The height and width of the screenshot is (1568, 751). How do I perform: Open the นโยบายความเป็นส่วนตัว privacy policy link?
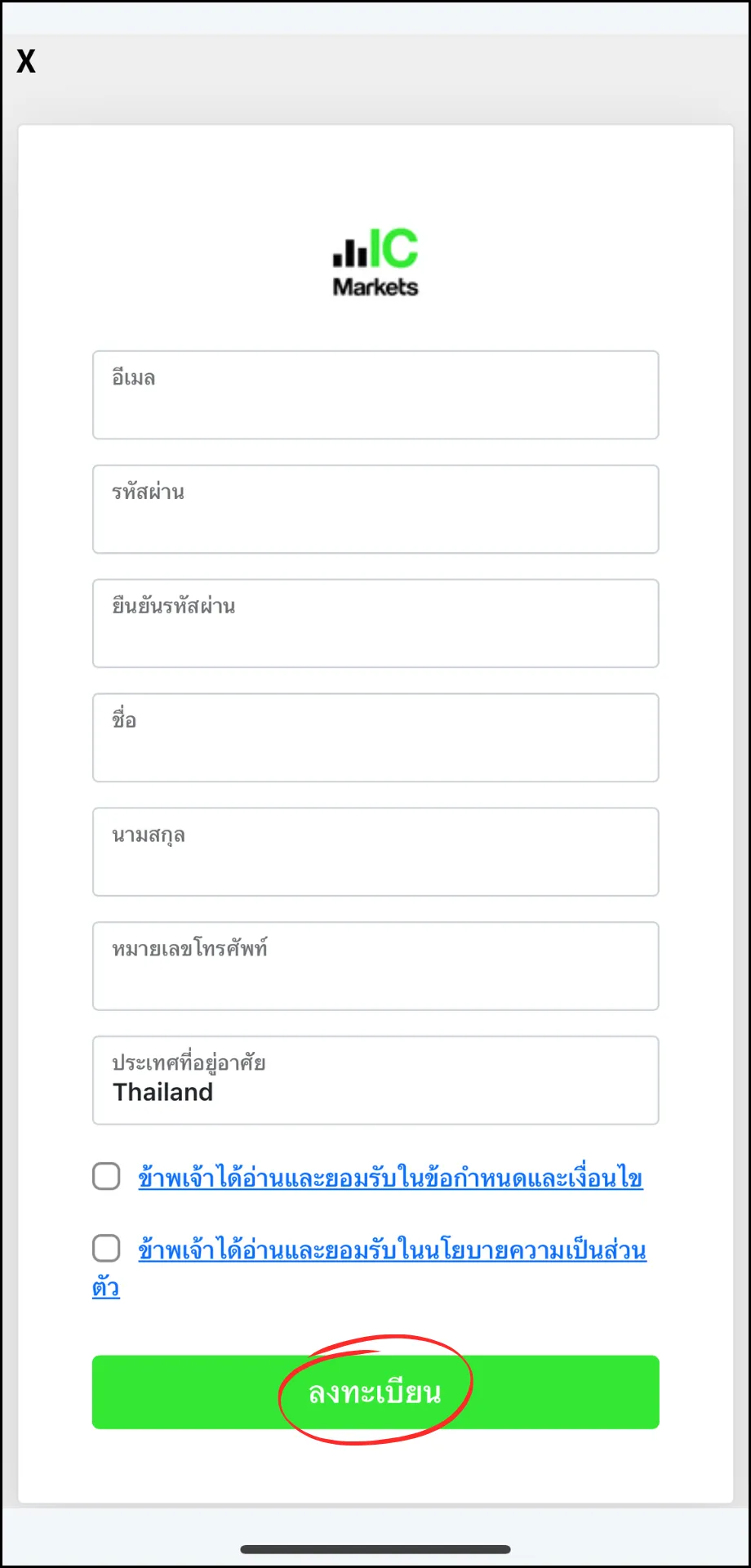392,1250
